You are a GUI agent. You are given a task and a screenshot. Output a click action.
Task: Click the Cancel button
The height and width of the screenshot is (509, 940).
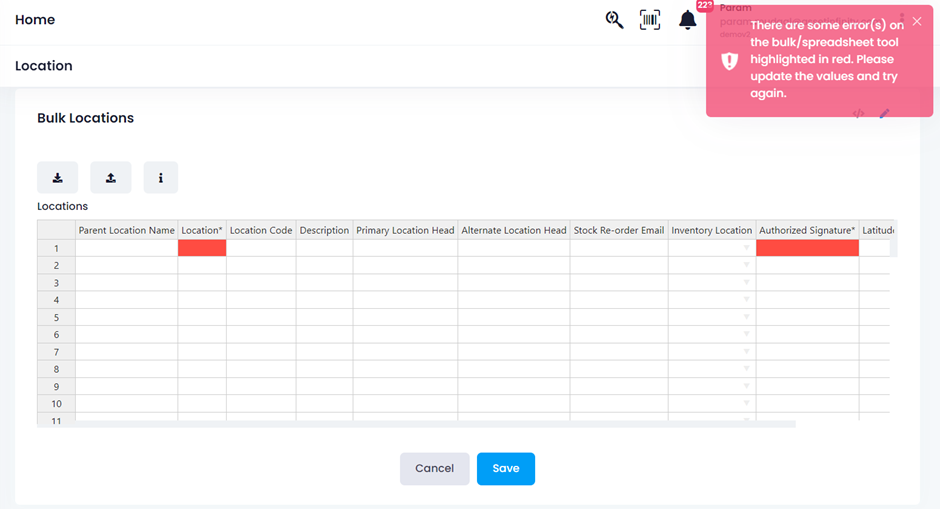[x=435, y=469]
